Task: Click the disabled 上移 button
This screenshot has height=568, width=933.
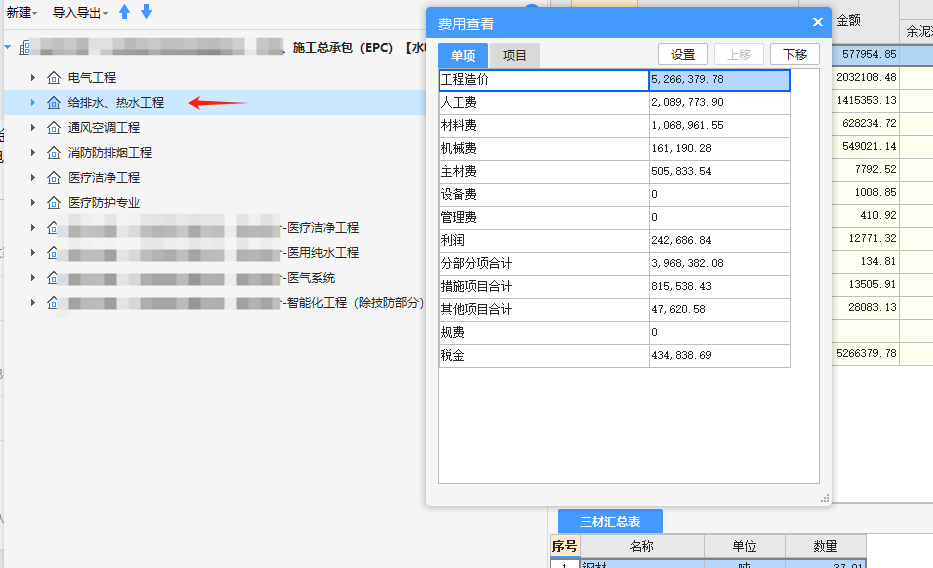Action: coord(739,55)
